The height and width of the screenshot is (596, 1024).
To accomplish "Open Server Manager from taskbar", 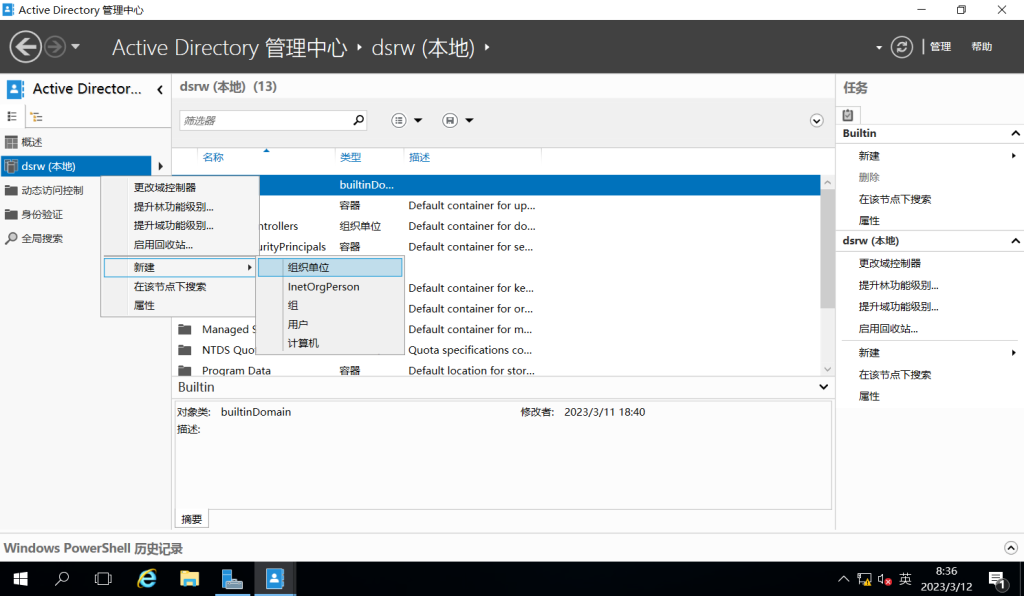I will [x=232, y=579].
